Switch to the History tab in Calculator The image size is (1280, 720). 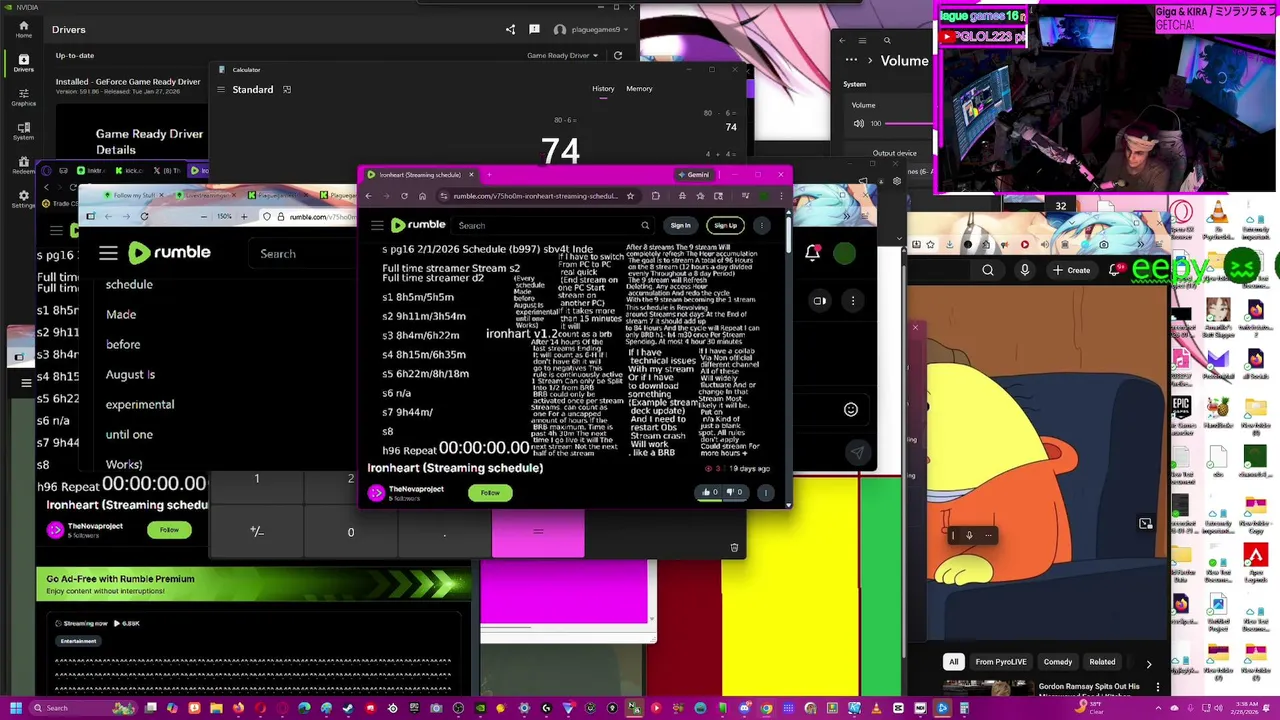point(603,89)
